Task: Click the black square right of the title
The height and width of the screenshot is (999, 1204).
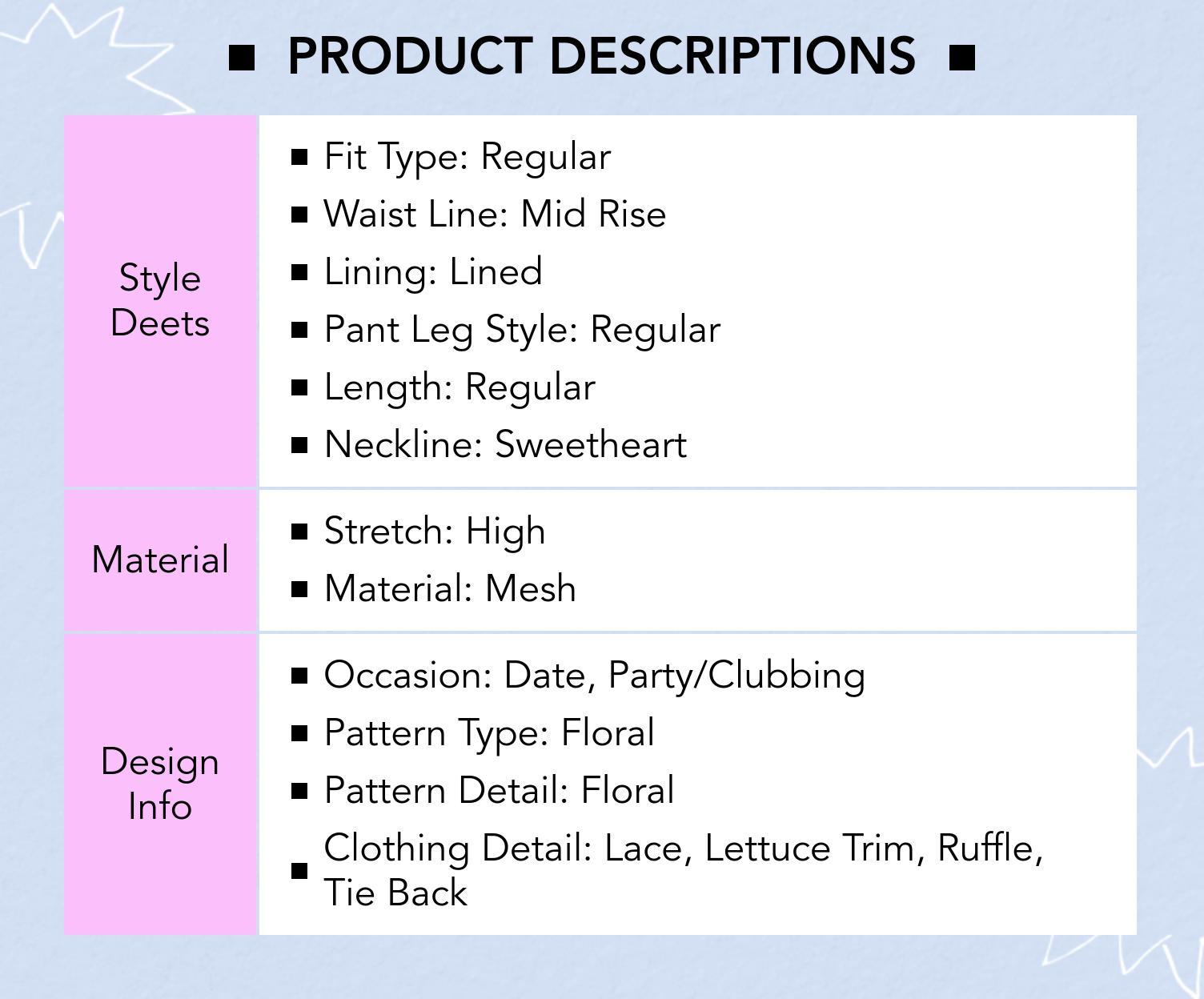Action: (x=961, y=58)
